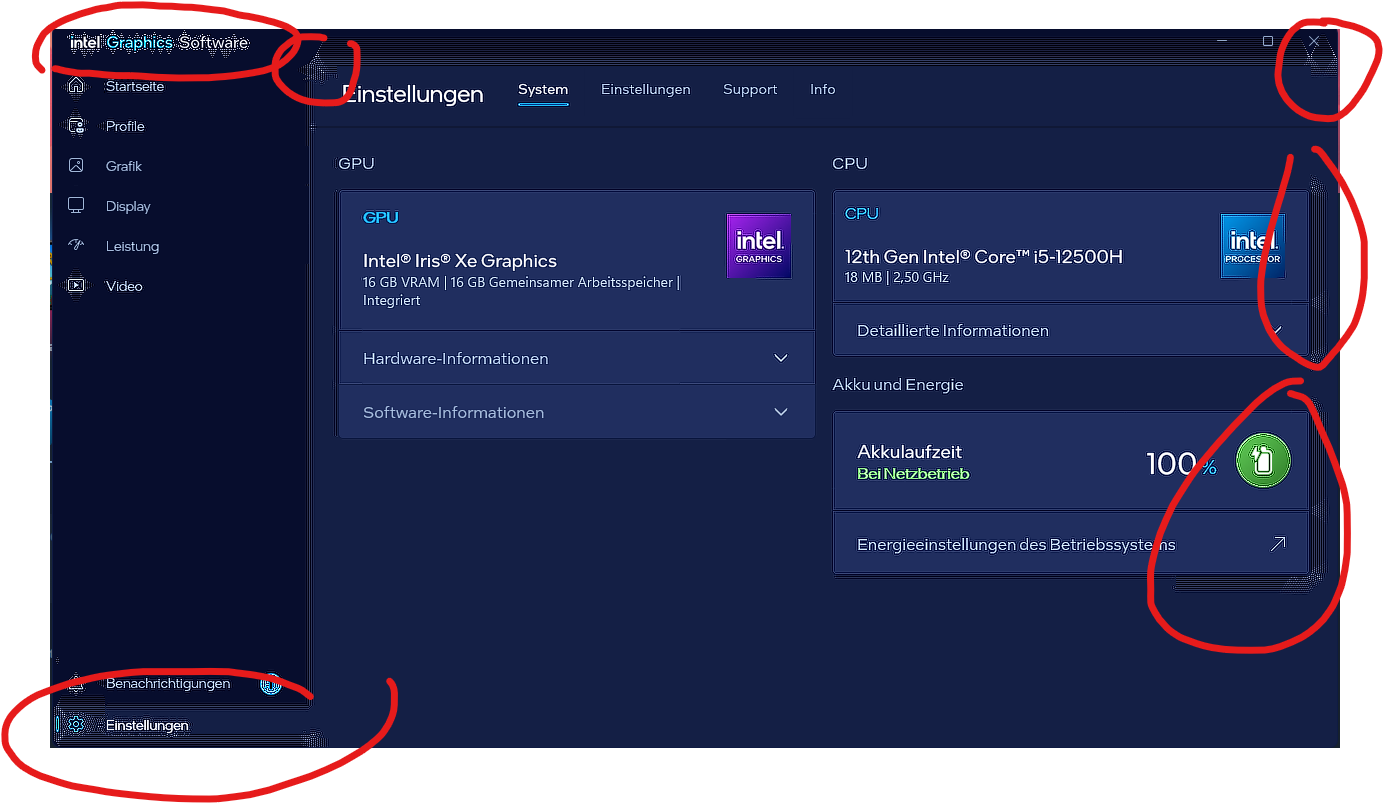Viewport: 1383px width, 804px height.
Task: Click the blue Intel Processor badge
Action: tap(1252, 246)
